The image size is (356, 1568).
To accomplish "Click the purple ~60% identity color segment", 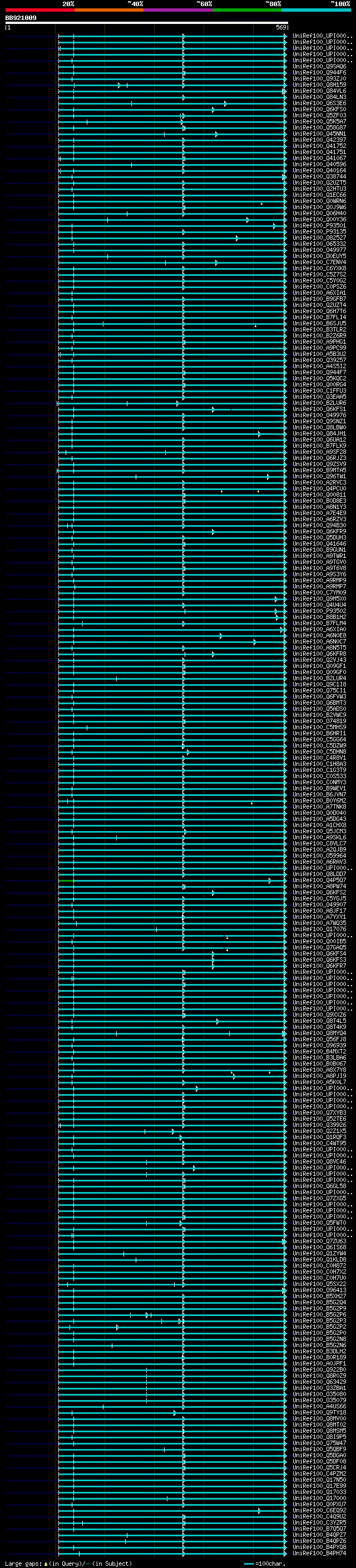I will [x=179, y=10].
